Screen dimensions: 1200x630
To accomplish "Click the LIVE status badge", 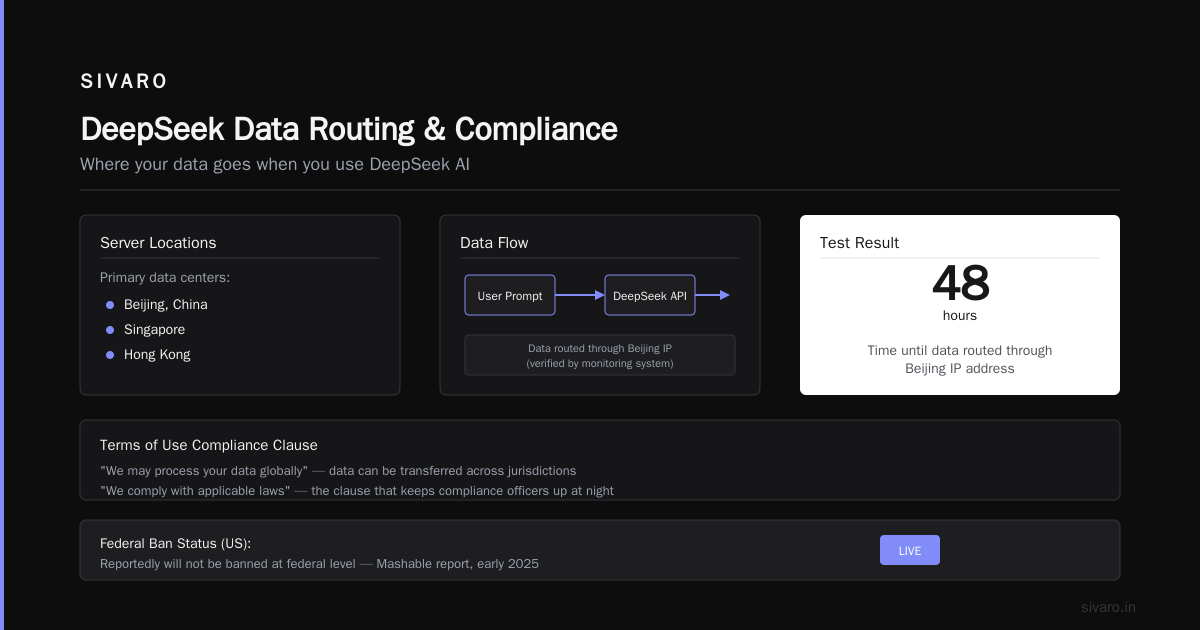I will pos(909,550).
